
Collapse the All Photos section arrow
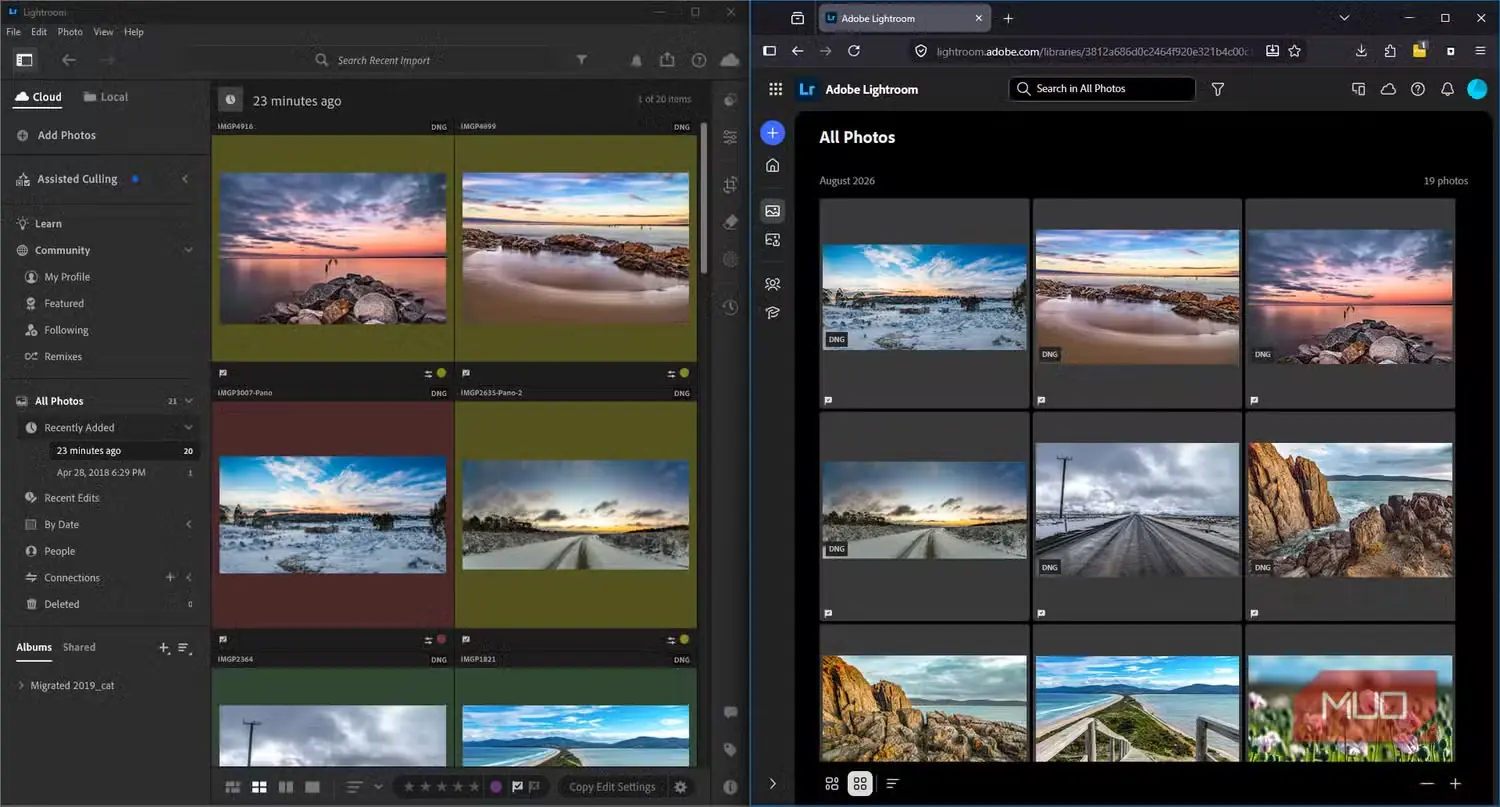point(188,401)
